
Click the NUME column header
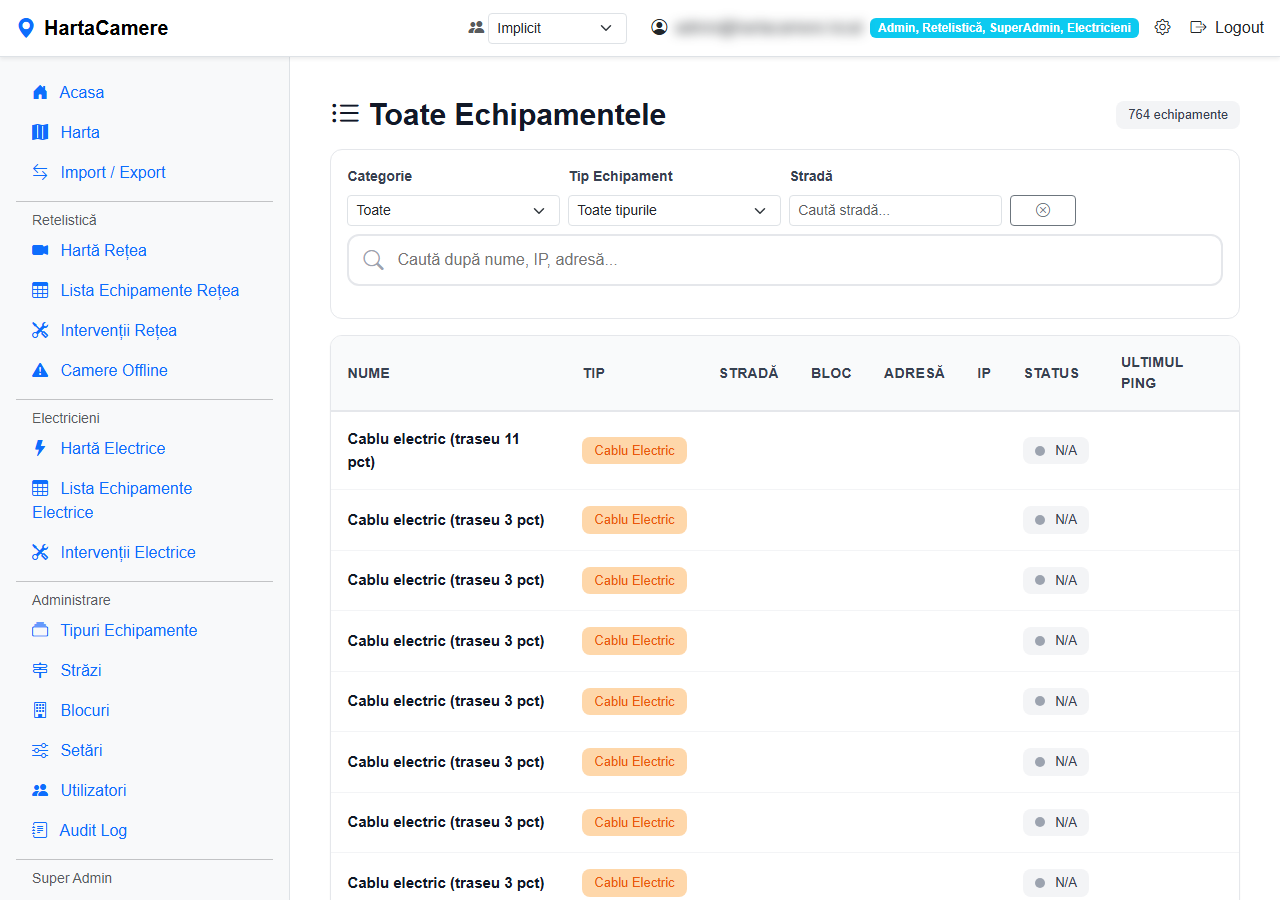pyautogui.click(x=369, y=373)
